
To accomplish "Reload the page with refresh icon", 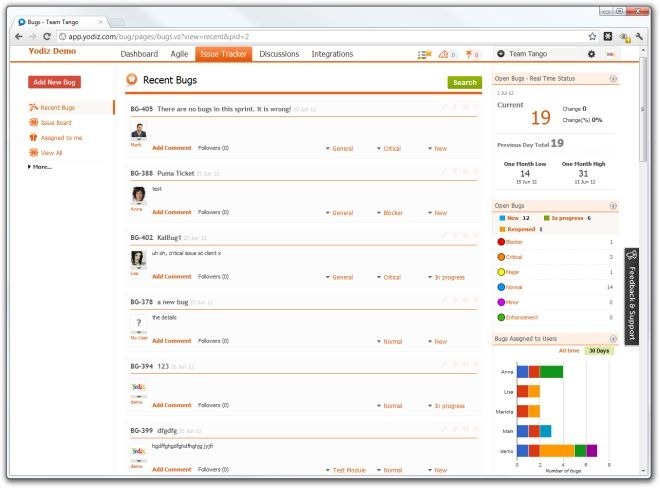I will coord(47,37).
